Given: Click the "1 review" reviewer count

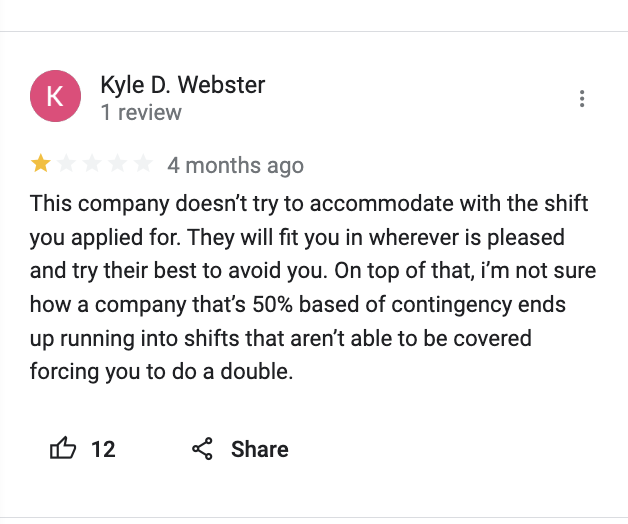Looking at the screenshot, I should click(141, 112).
